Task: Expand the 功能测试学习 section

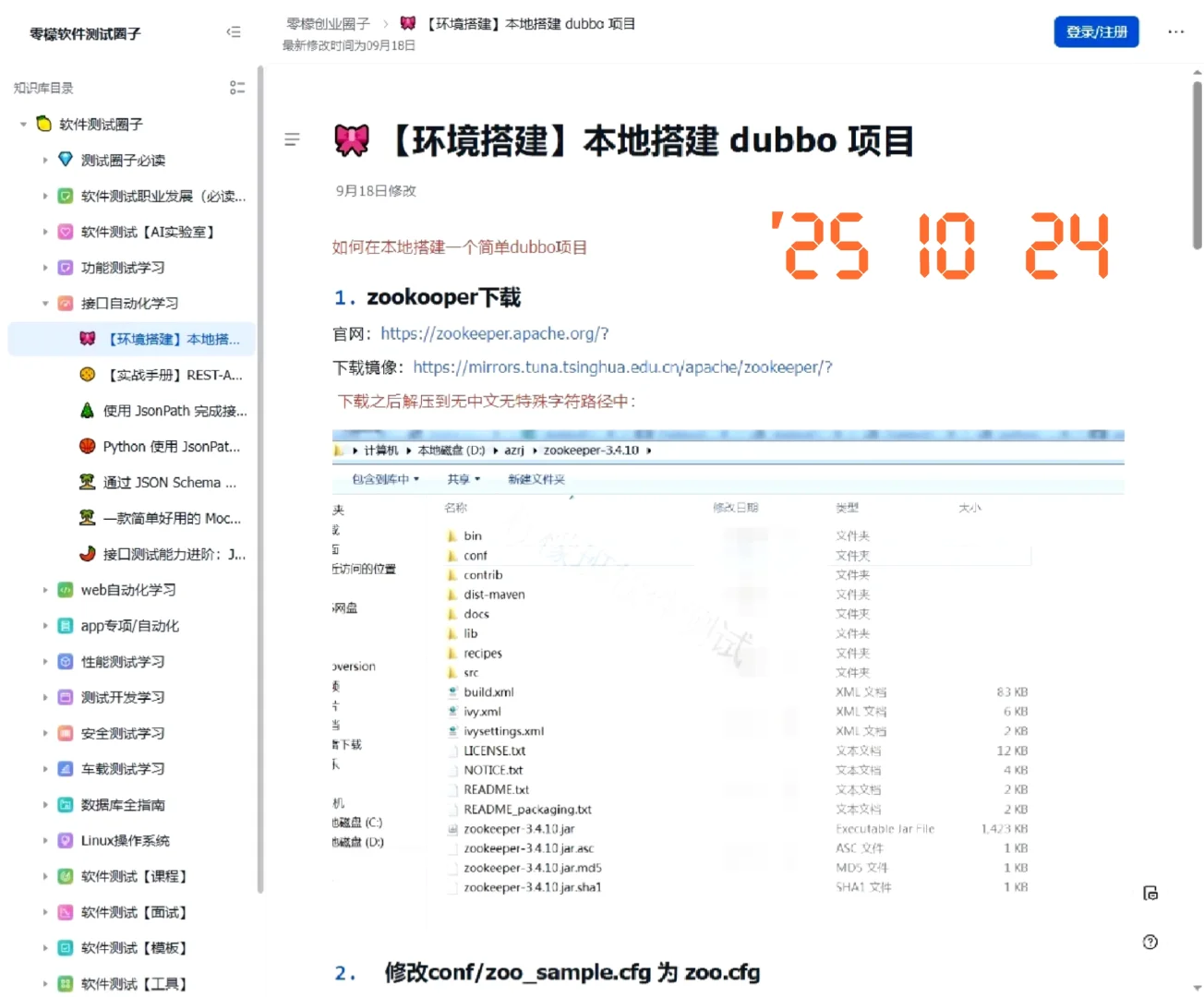Action: pos(45,267)
